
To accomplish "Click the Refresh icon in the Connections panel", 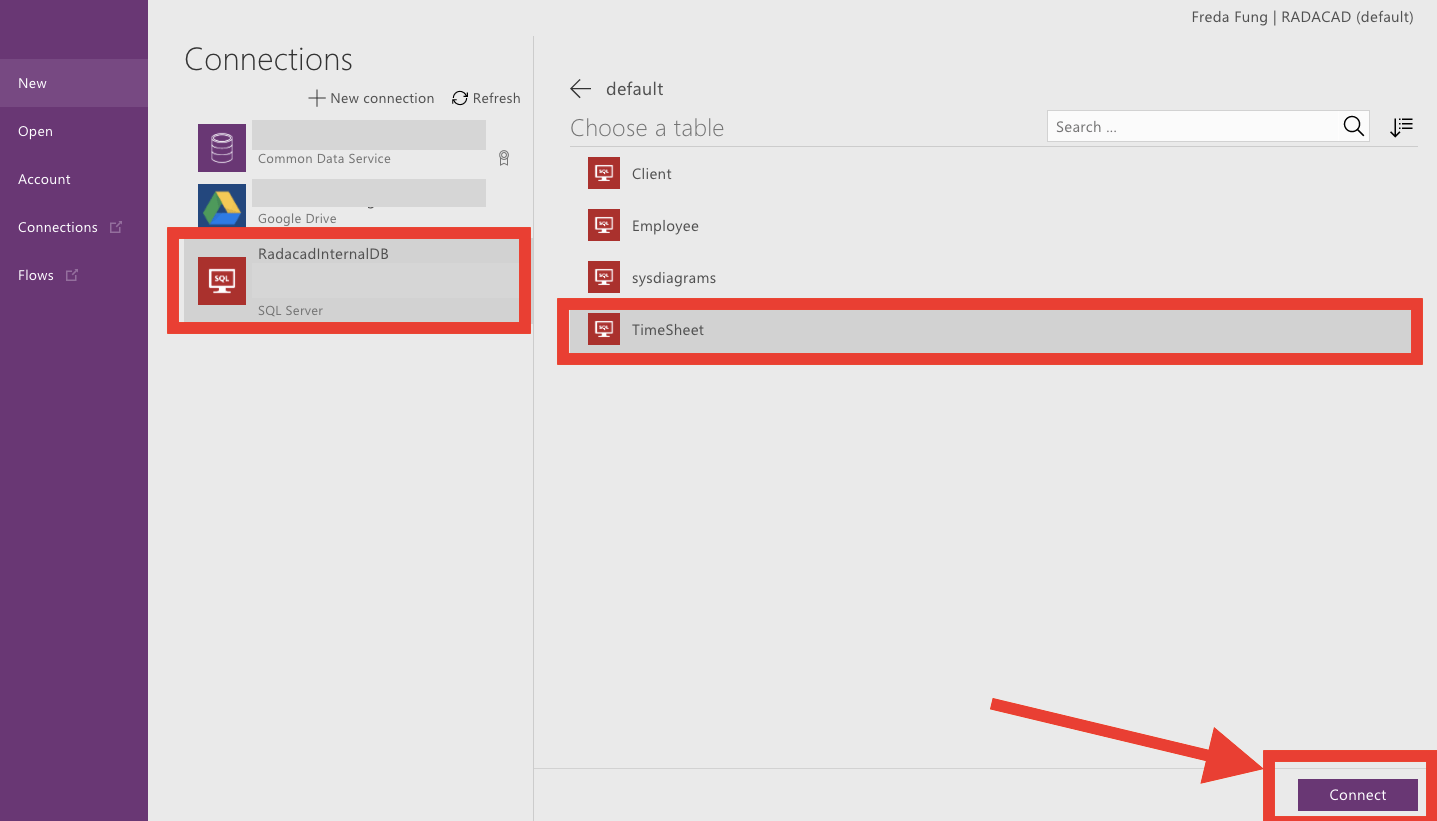I will [x=460, y=98].
